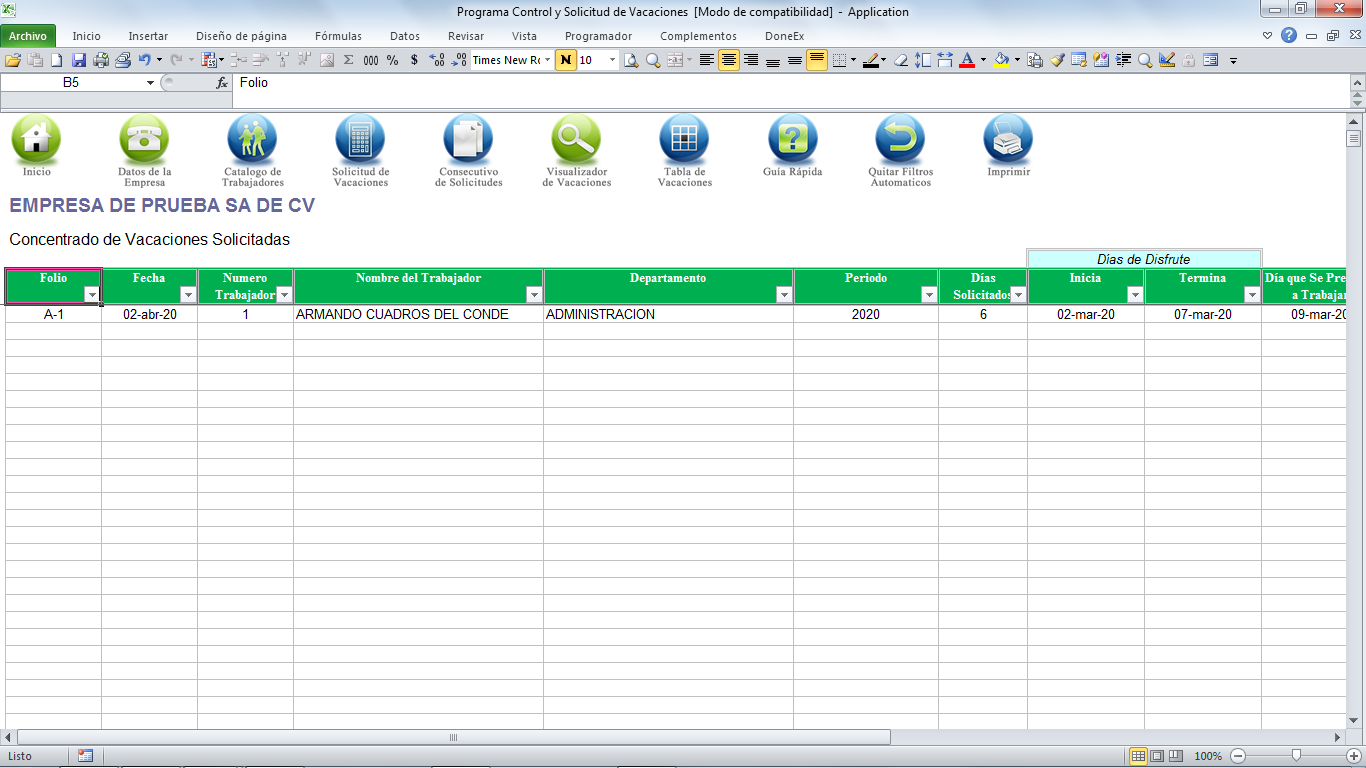Click the macro record status bar icon
This screenshot has width=1366, height=768.
[x=85, y=756]
